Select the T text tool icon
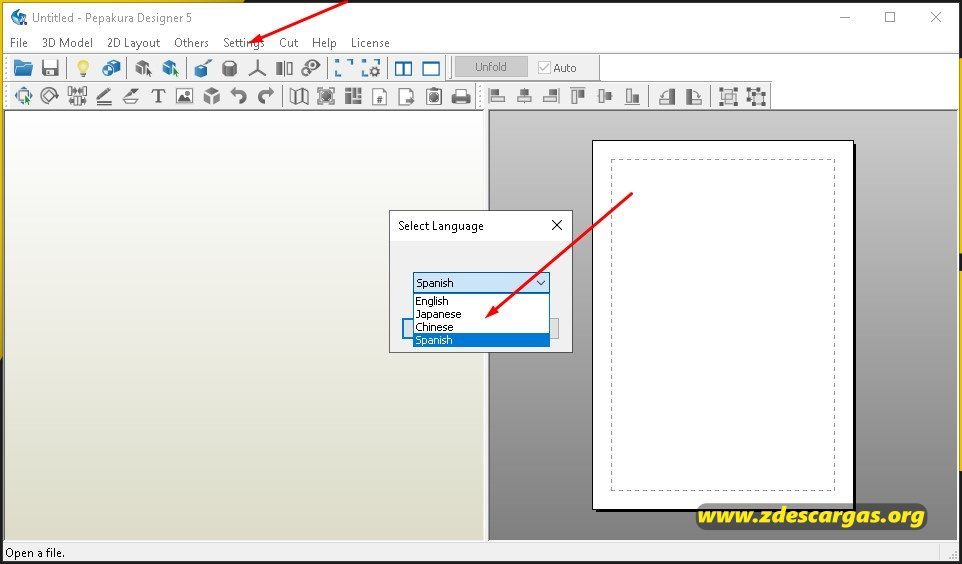962x564 pixels. [158, 96]
